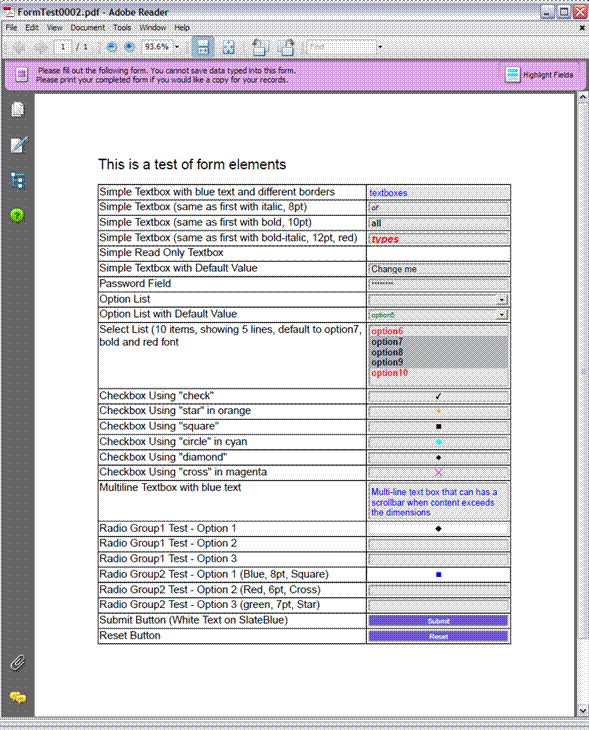The width and height of the screenshot is (589, 730).
Task: Open the zoom percentage dropdown arrow
Action: tap(176, 47)
